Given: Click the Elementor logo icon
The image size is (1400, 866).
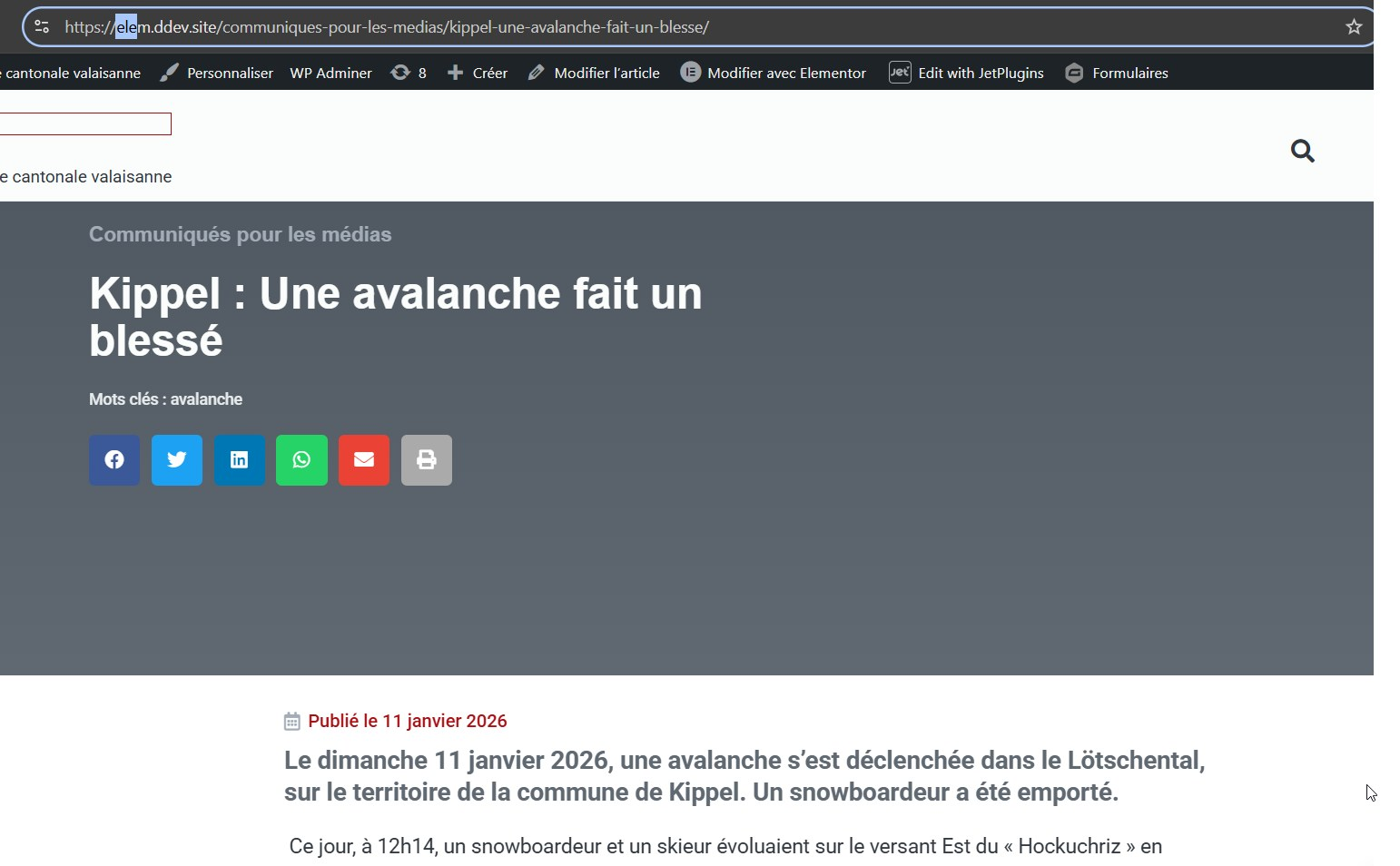Looking at the screenshot, I should (x=691, y=73).
